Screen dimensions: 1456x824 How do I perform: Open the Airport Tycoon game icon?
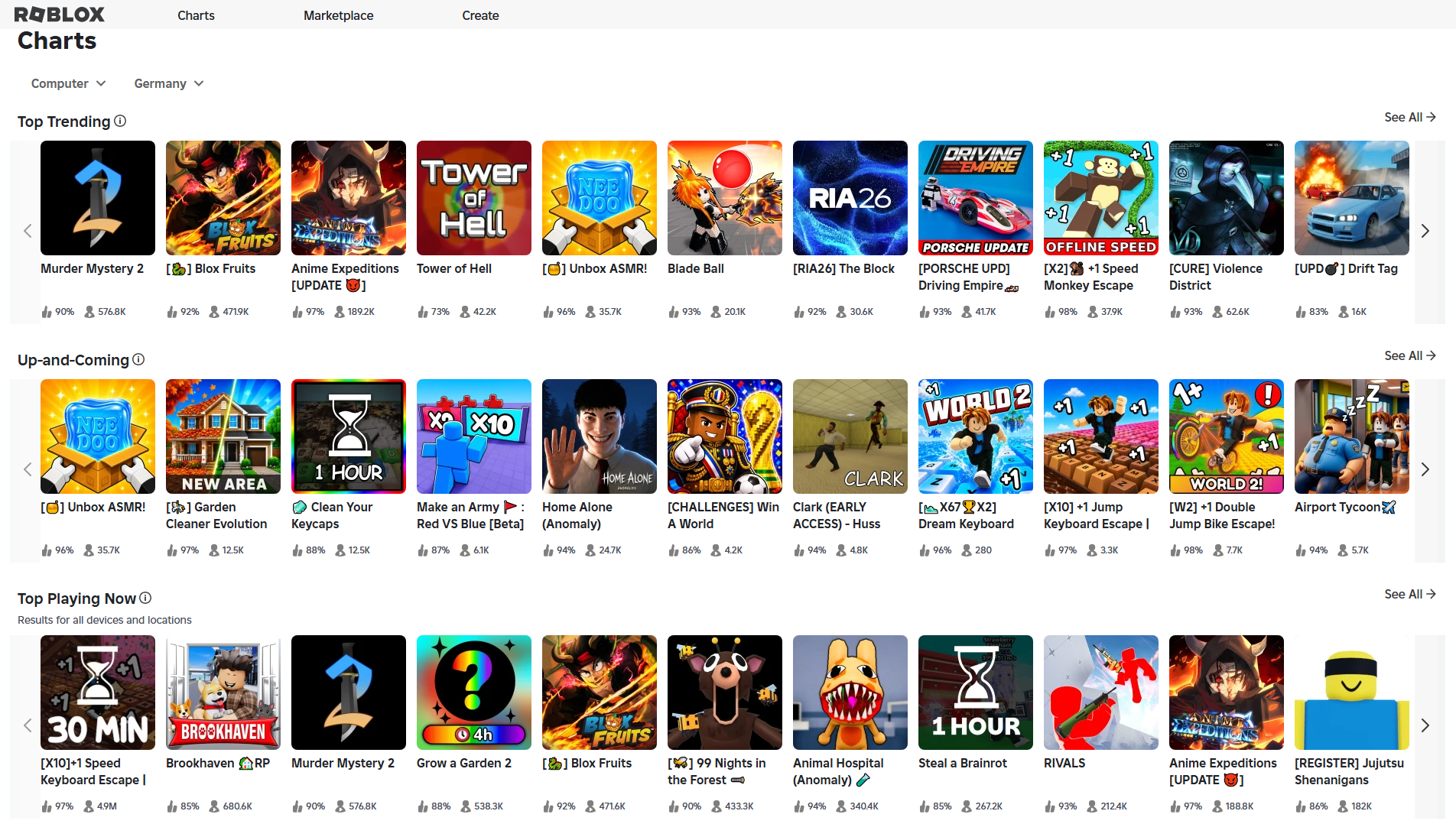click(1352, 436)
